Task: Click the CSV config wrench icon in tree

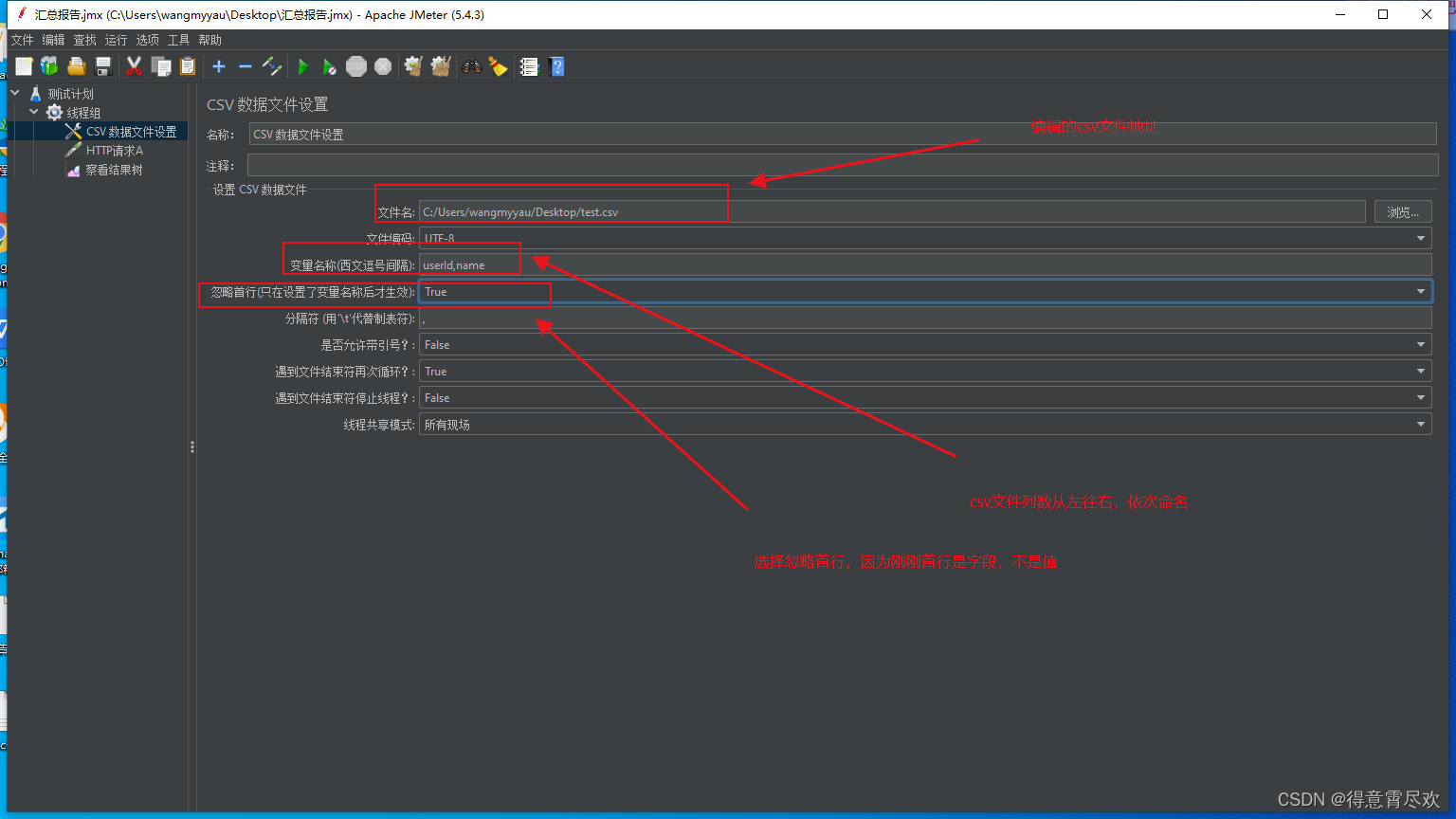Action: click(73, 132)
